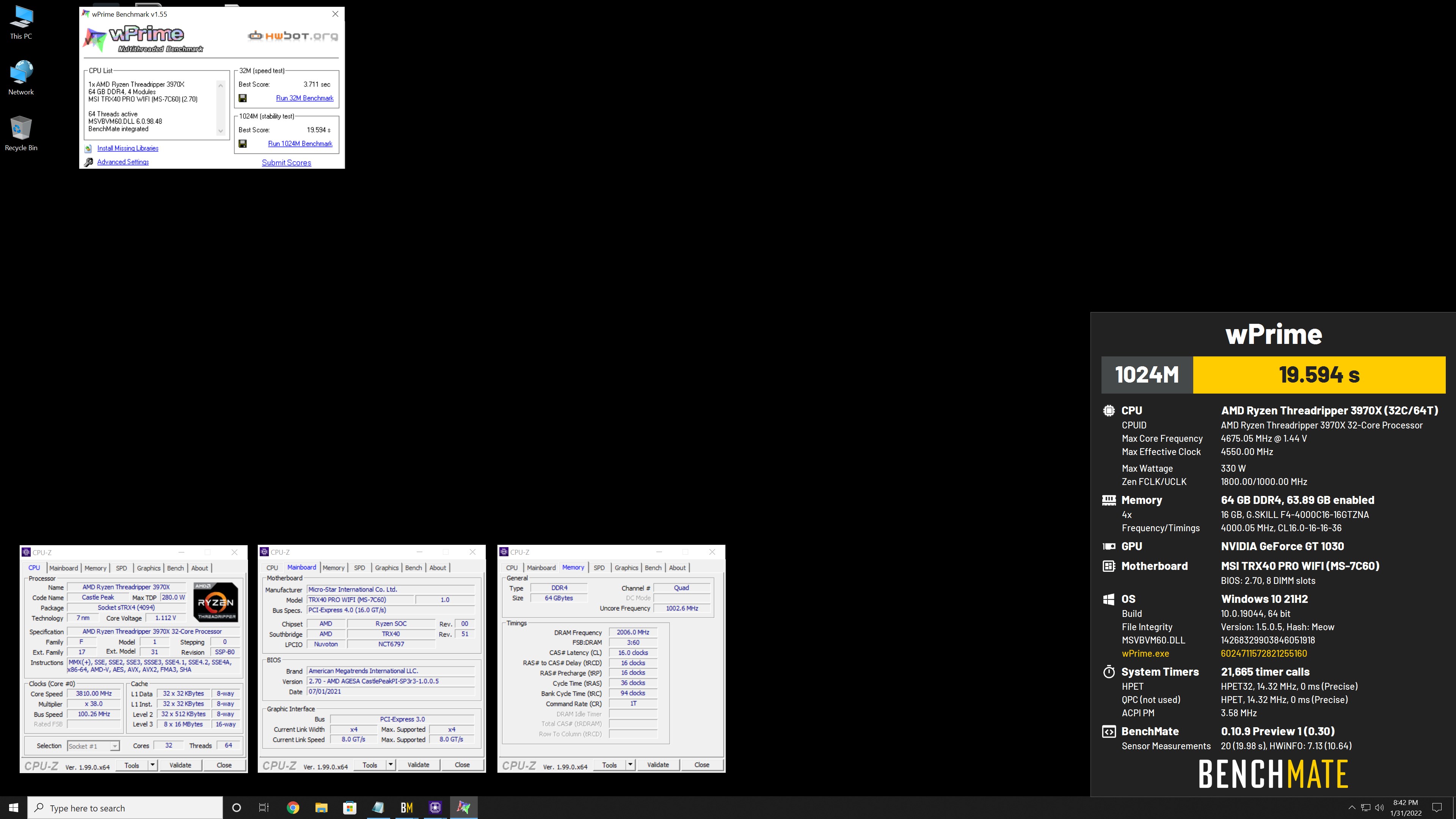Screen dimensions: 1456x819
Task: Click Tools button in first CPU-Z
Action: 132,765
